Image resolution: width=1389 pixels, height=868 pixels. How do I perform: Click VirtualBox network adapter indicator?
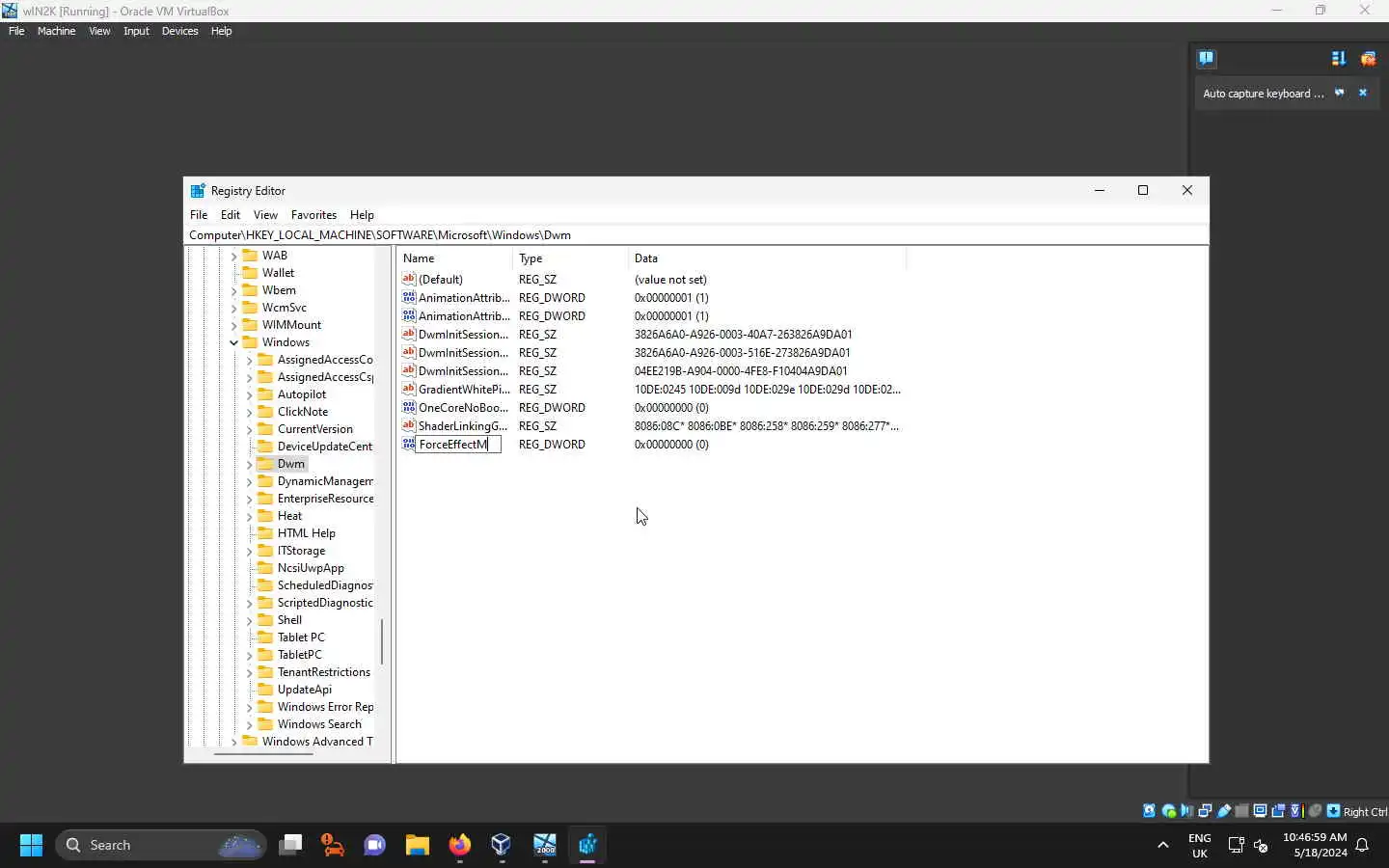coord(1205,811)
